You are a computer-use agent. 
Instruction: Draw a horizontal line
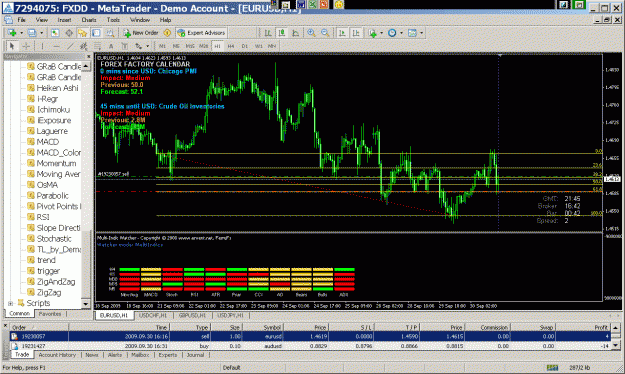coord(56,46)
